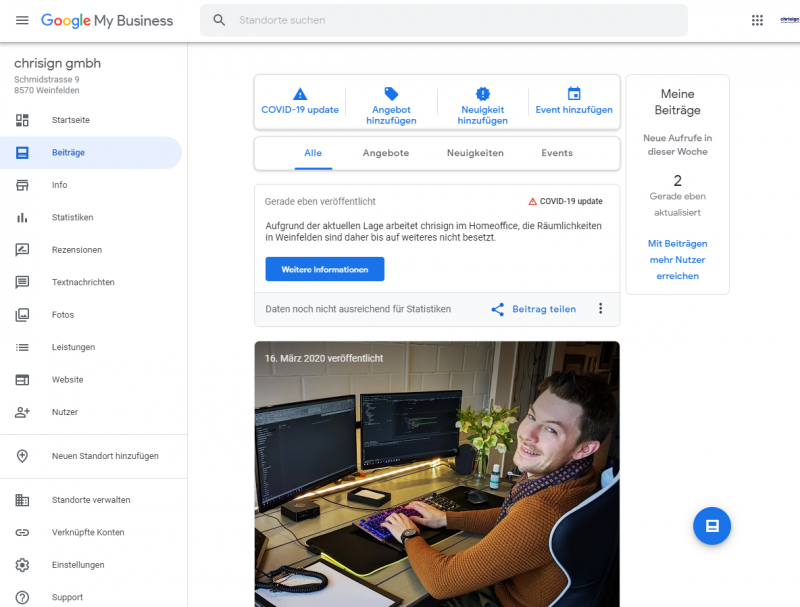800x607 pixels.
Task: Open Startseite in the sidebar
Action: tap(91, 120)
